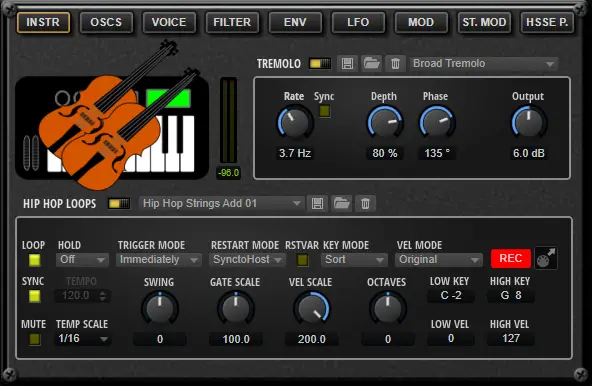Open the Temp Scale 1/16 dropdown
Image resolution: width=592 pixels, height=386 pixels.
pos(83,338)
